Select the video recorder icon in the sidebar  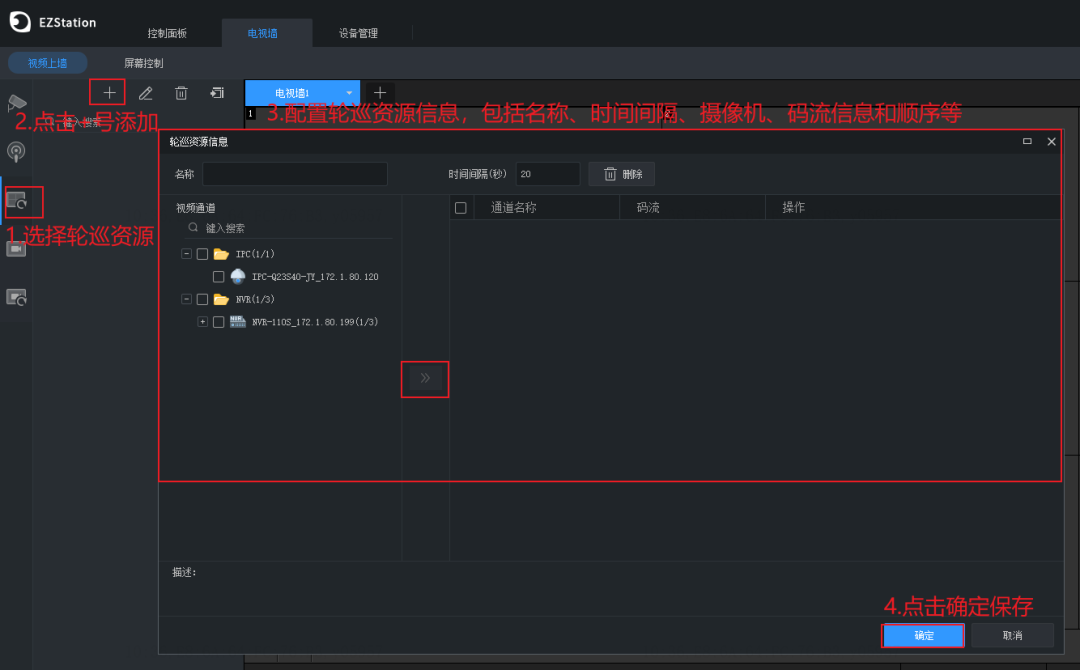[x=16, y=249]
